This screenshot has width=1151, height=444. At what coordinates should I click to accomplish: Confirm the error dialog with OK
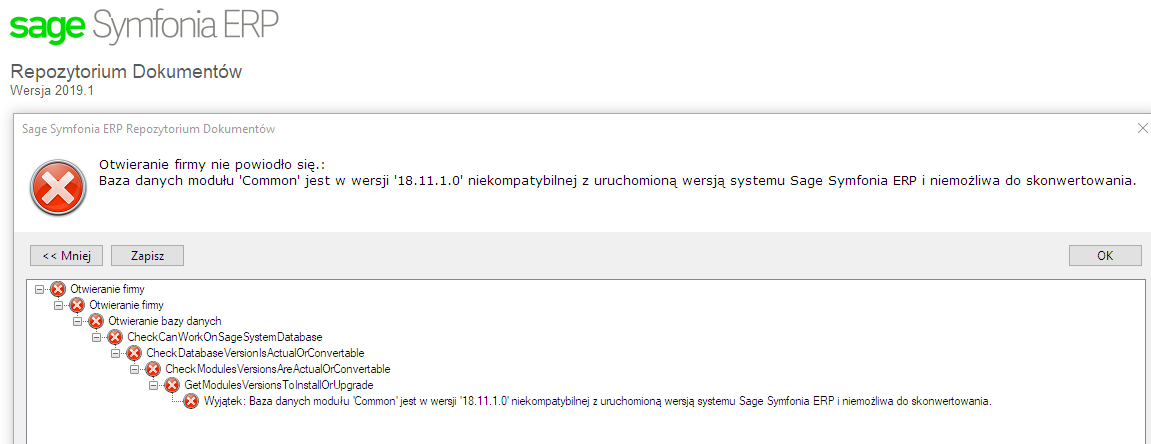1105,255
